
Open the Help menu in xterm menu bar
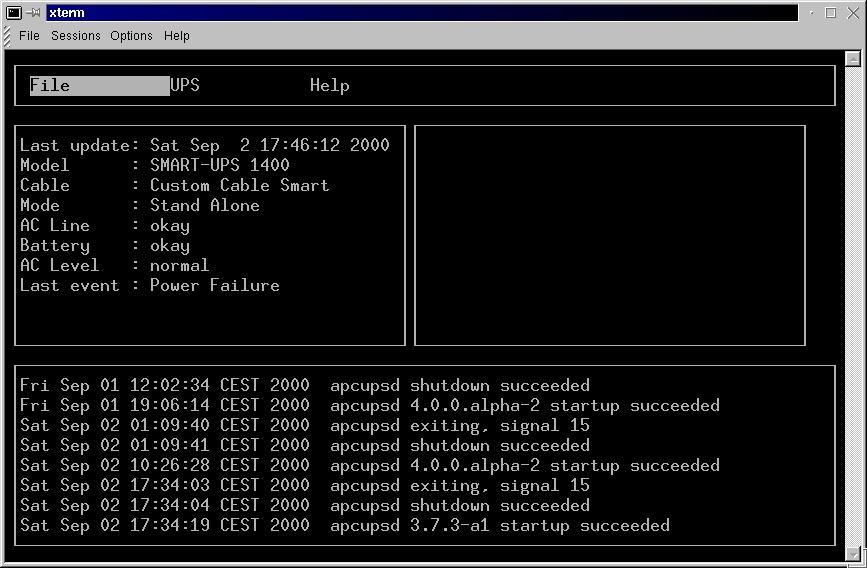click(177, 36)
